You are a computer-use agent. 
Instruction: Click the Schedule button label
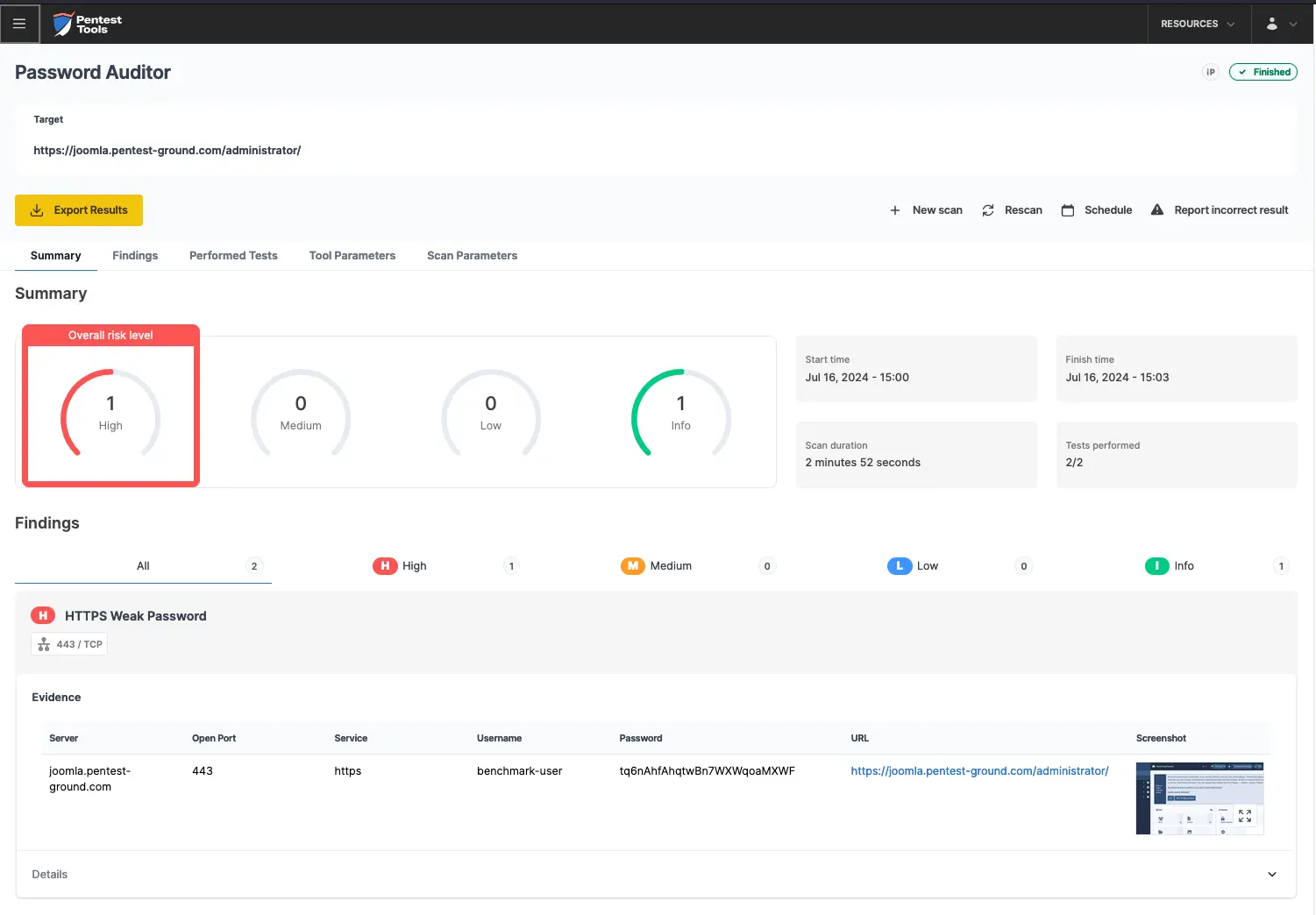coord(1108,210)
